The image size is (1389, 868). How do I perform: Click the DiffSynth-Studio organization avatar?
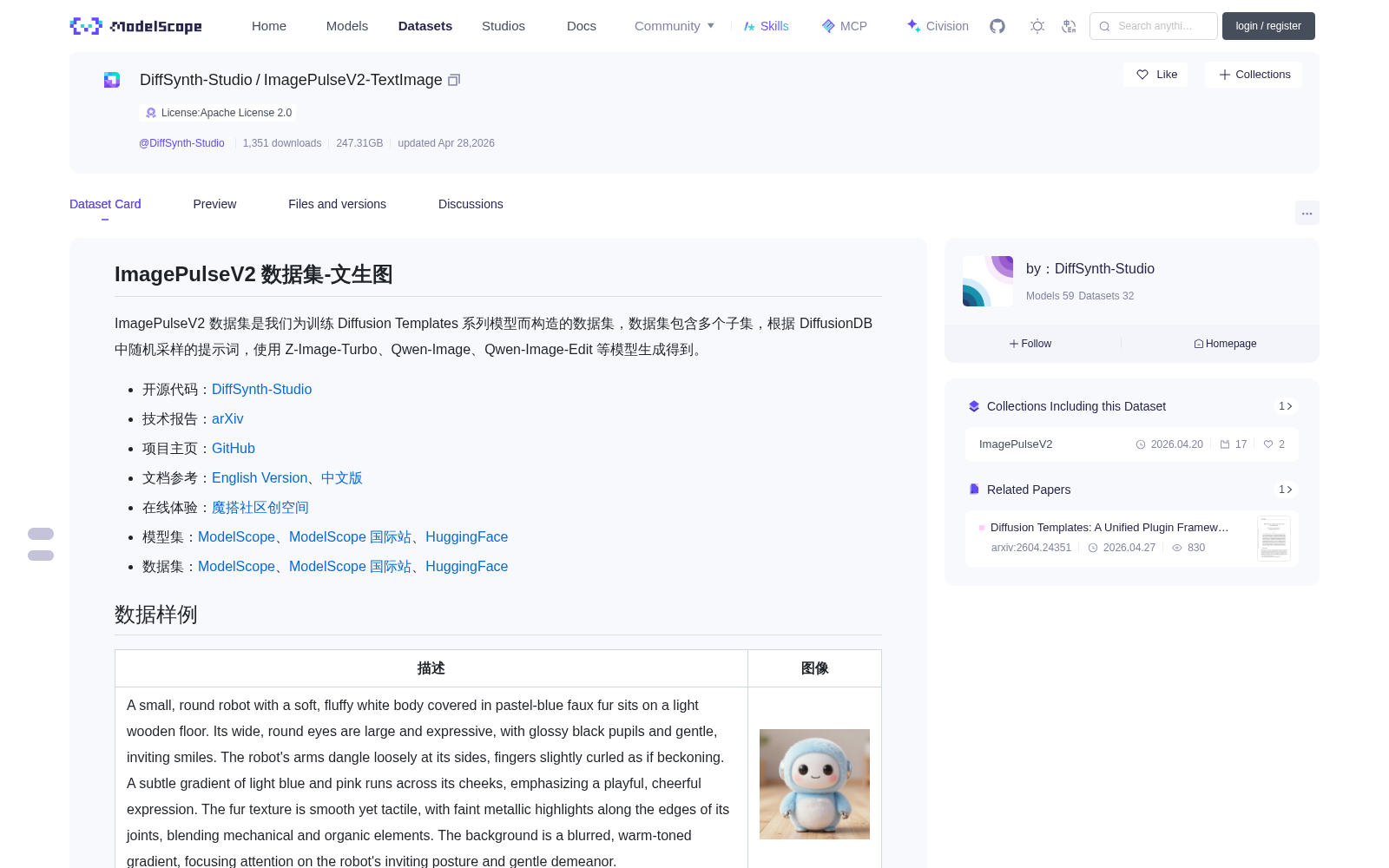988,281
